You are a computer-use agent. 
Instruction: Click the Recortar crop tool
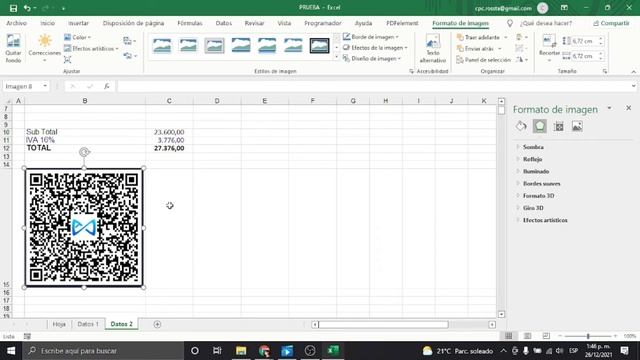(x=549, y=49)
